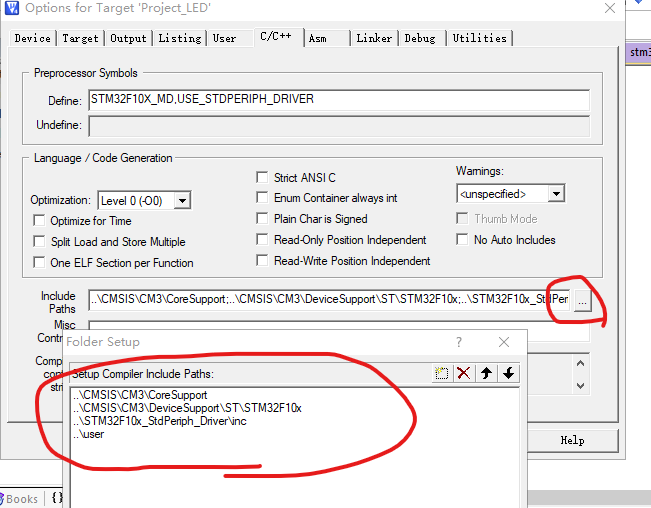Image resolution: width=651 pixels, height=508 pixels.
Task: Switch to the Device tab
Action: [32, 38]
